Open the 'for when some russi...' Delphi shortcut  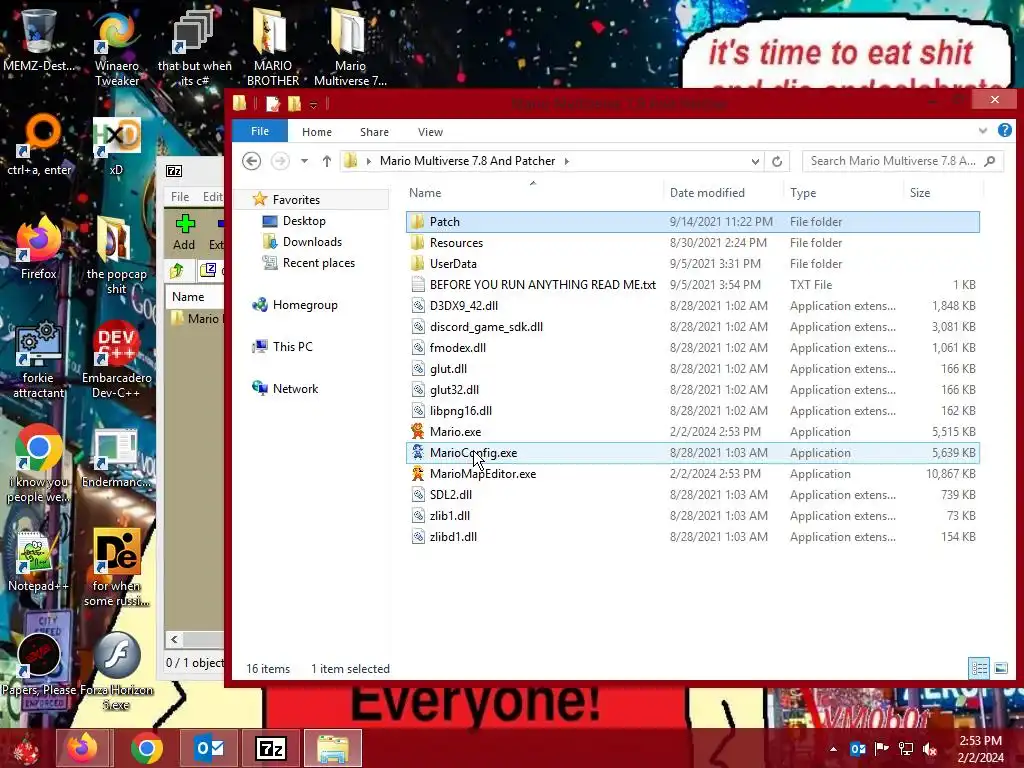pos(116,568)
